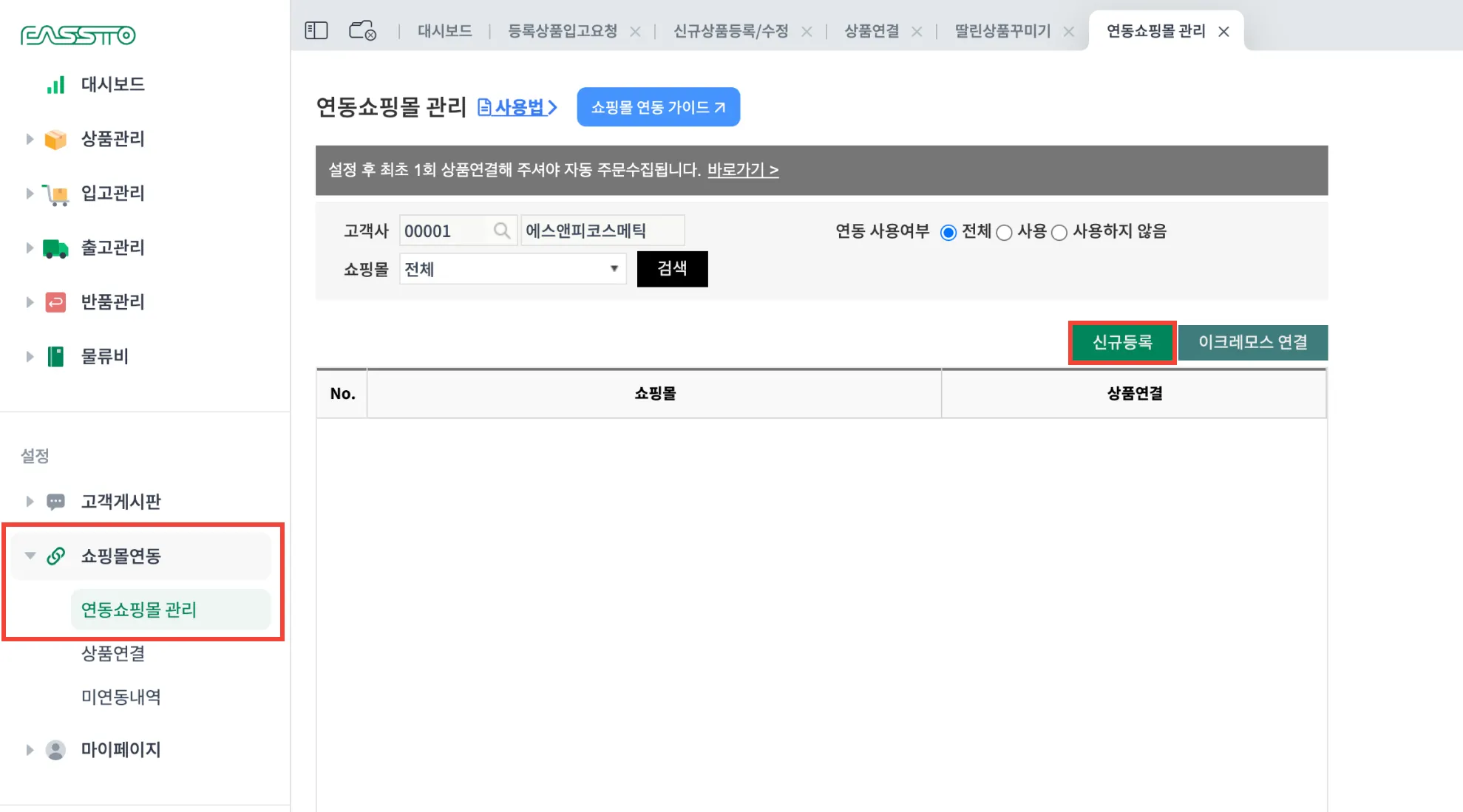Screen dimensions: 1463x812
Task: Switch to the 상품연결 tab
Action: [872, 31]
